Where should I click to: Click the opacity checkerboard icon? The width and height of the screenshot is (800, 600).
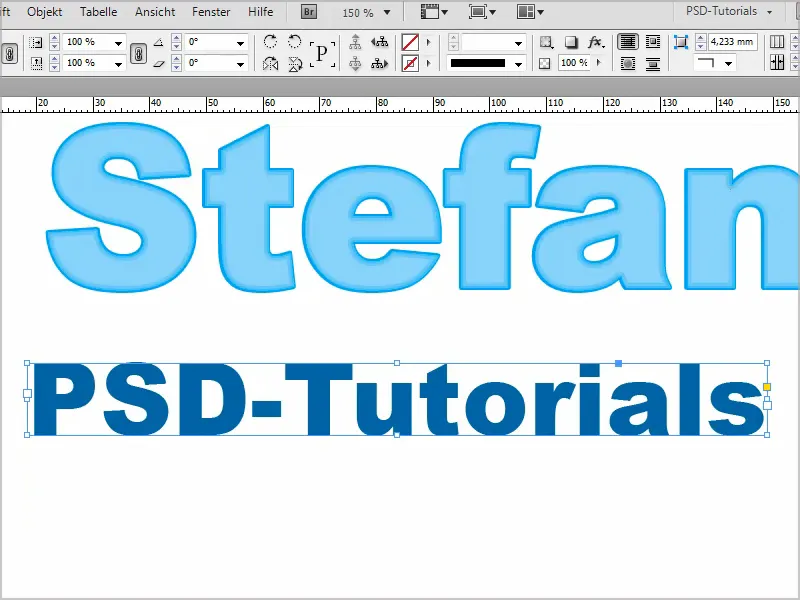[x=544, y=64]
